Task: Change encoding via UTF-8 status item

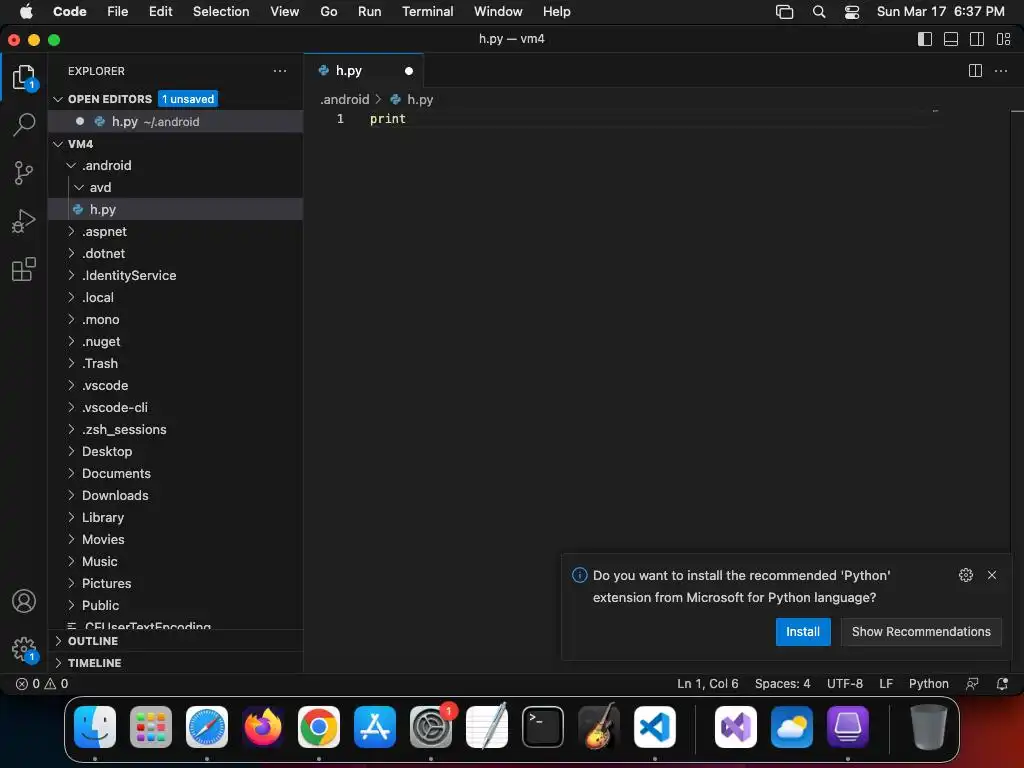Action: coord(844,684)
